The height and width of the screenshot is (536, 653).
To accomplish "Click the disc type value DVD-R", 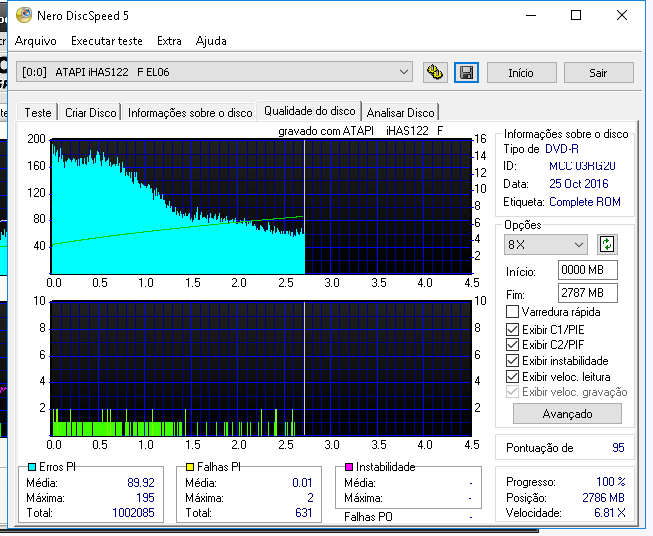I will click(x=562, y=149).
